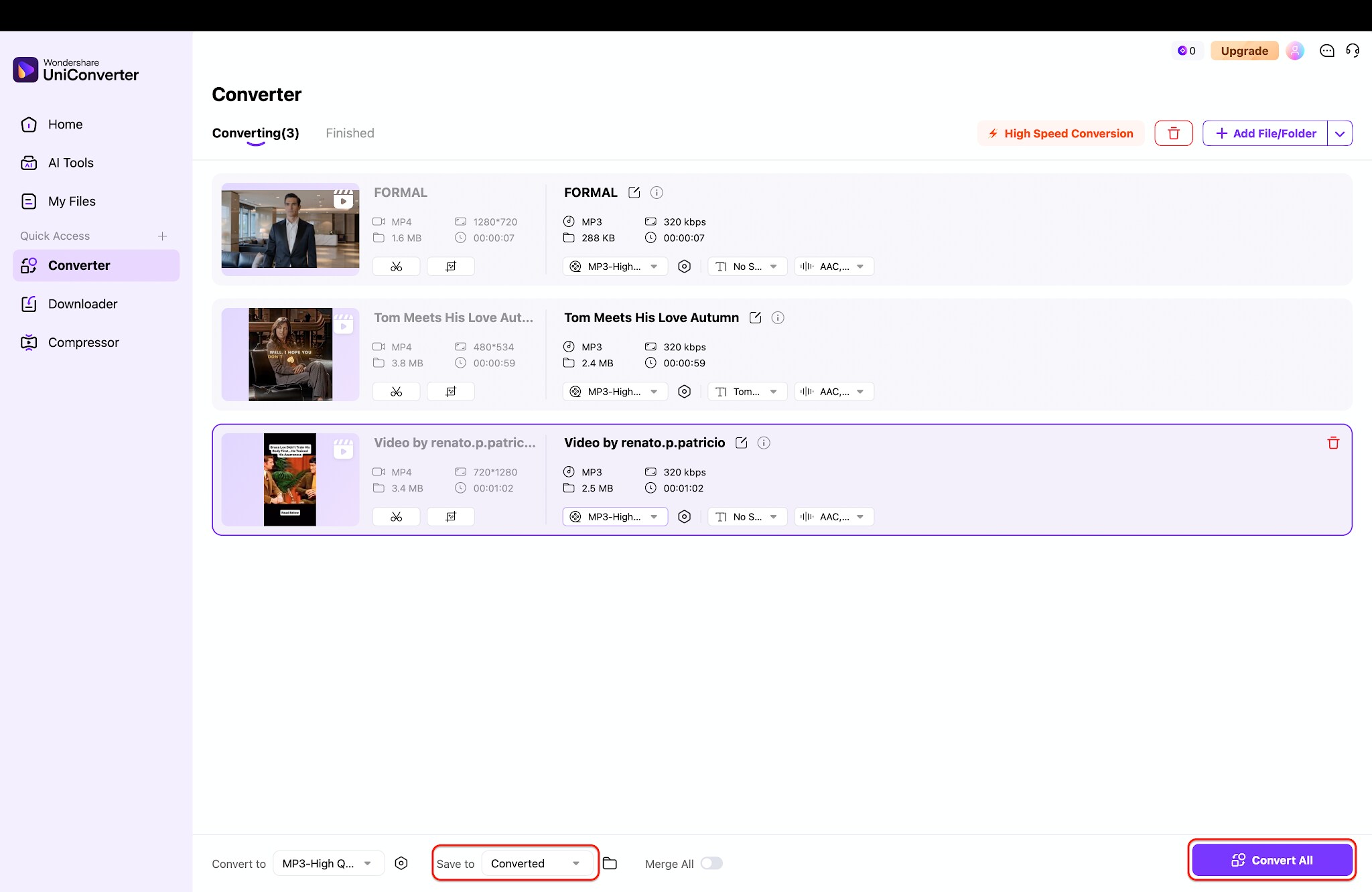Click the renato.p.patricio video thumbnail

290,479
